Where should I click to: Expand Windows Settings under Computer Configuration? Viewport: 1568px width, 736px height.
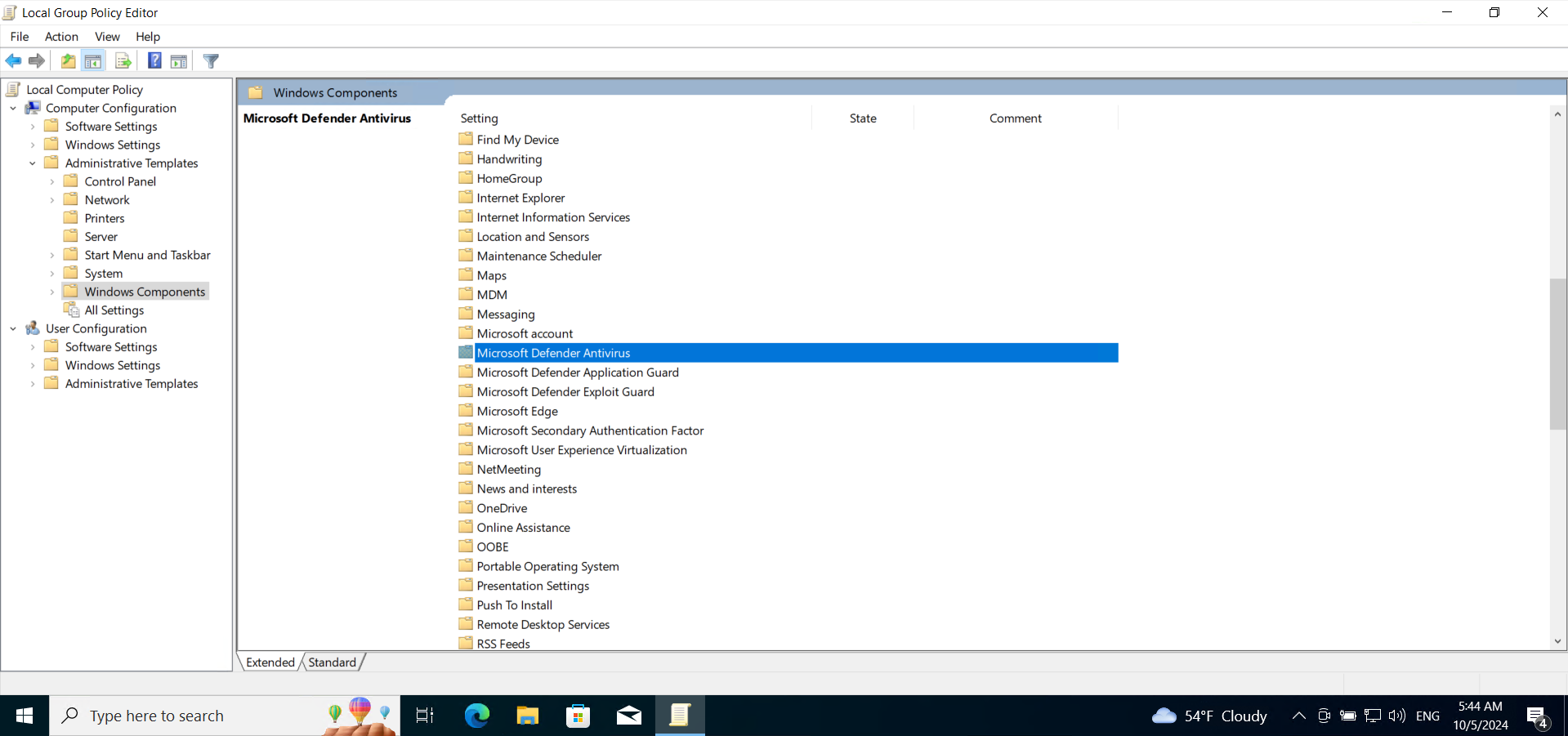coord(33,145)
